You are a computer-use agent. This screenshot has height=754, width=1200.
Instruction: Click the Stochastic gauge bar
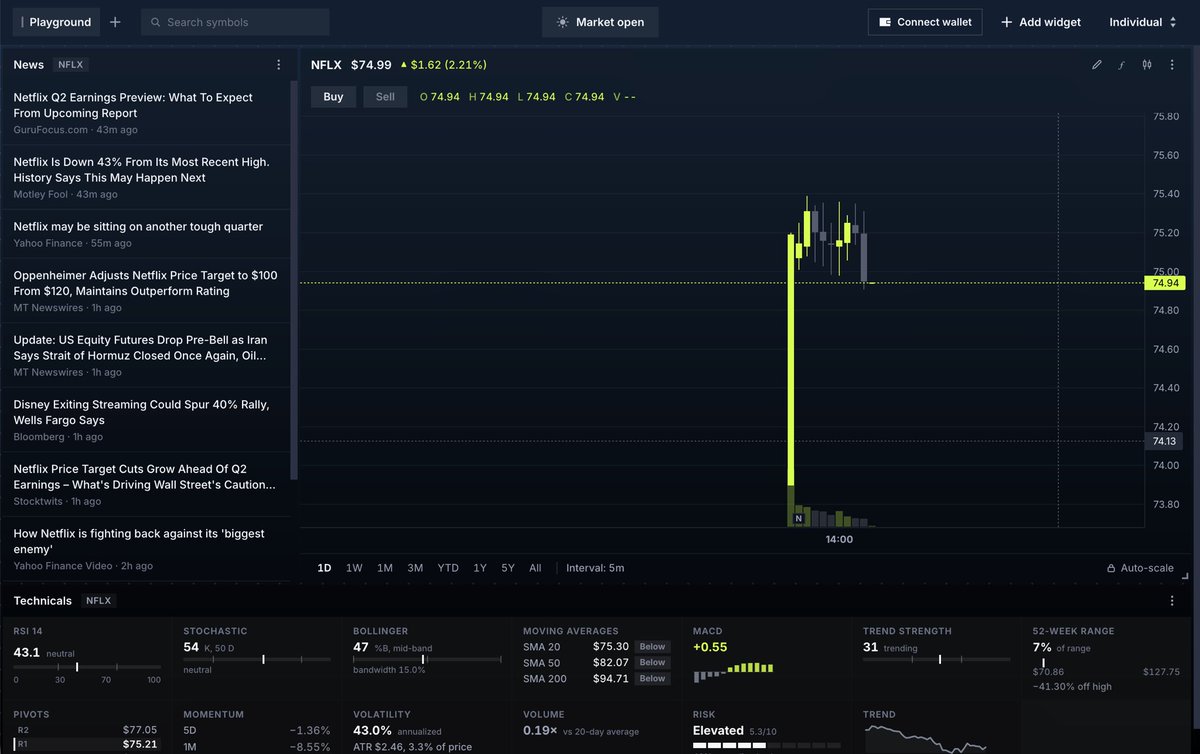(257, 659)
